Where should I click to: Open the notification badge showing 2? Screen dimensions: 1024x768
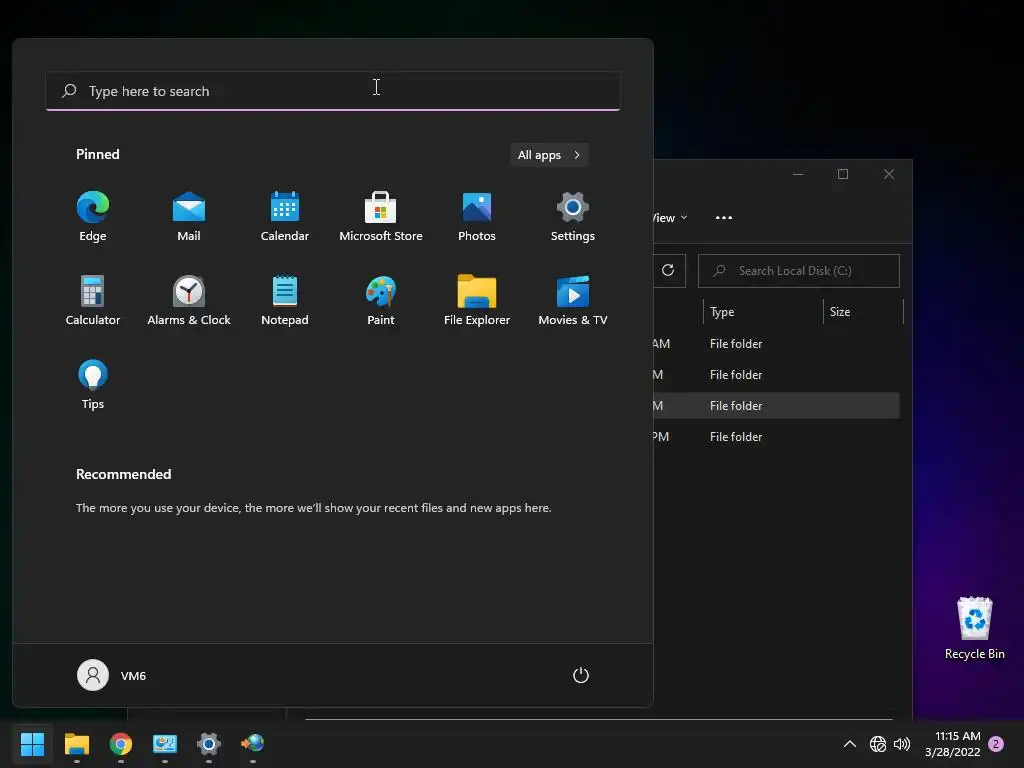coord(996,744)
